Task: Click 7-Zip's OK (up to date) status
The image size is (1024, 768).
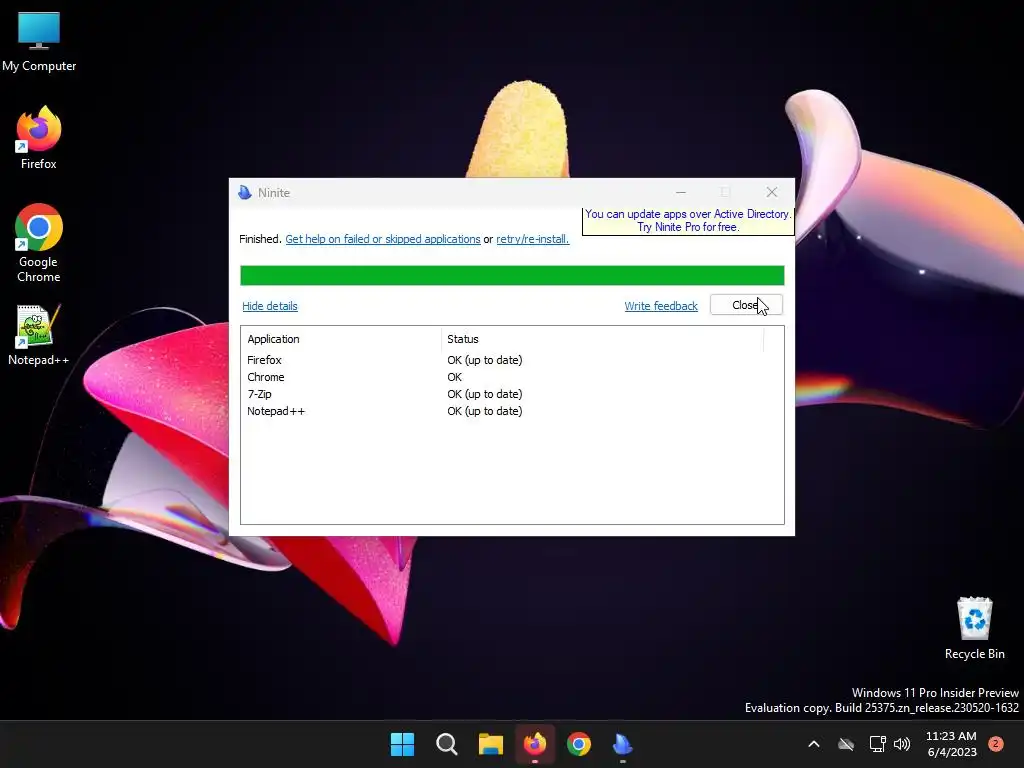Action: (x=485, y=394)
